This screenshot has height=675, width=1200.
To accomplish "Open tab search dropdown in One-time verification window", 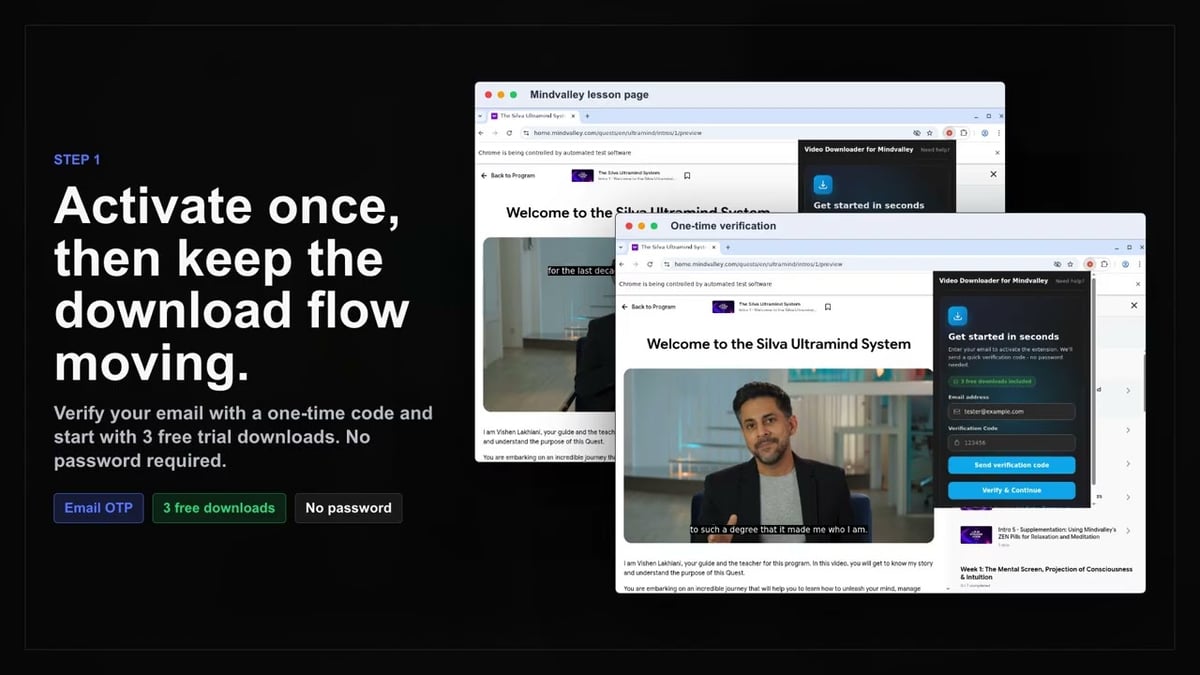I will [621, 247].
